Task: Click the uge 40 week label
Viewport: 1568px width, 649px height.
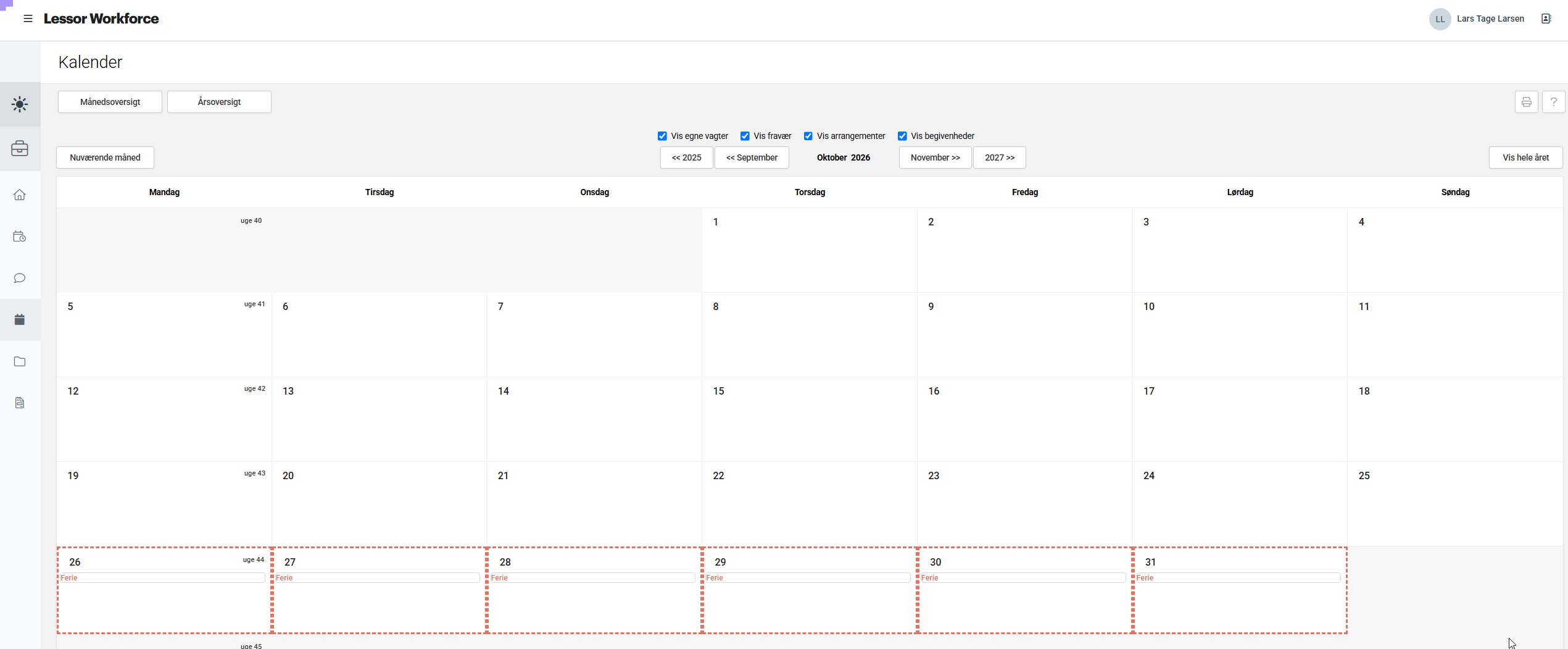Action: click(251, 220)
